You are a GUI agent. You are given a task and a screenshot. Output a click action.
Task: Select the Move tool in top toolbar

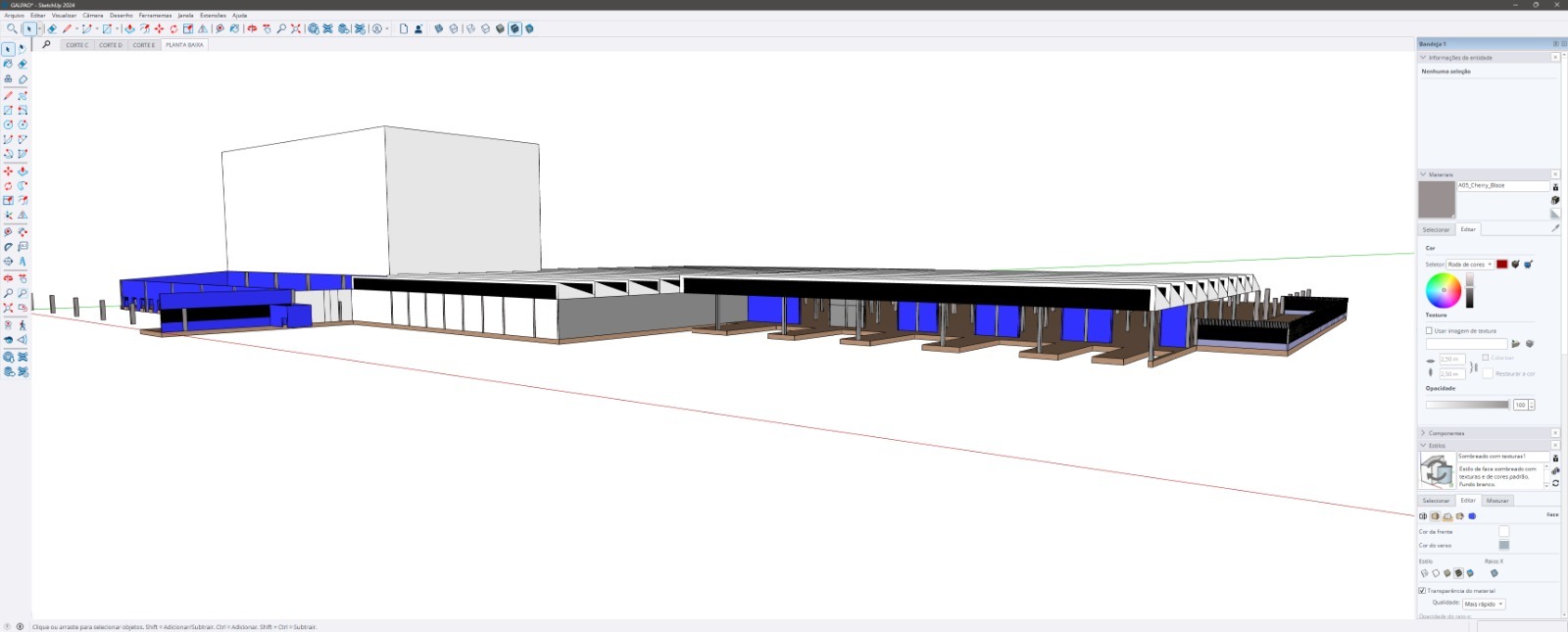coord(159,29)
